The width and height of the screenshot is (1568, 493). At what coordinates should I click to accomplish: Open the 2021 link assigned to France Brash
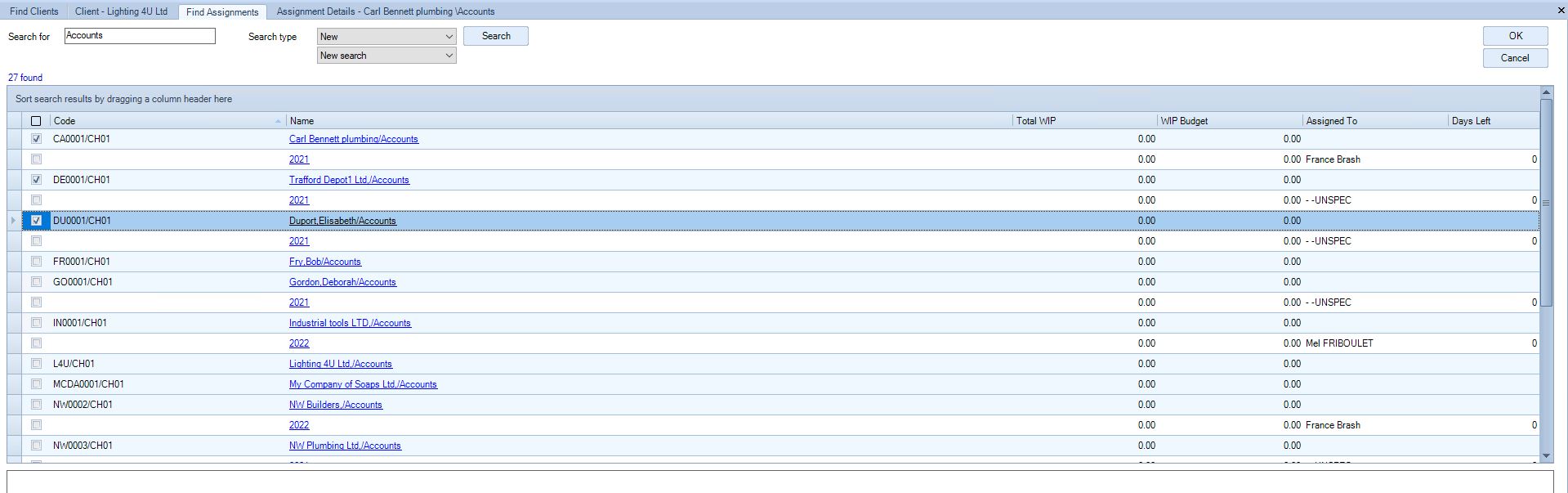[x=299, y=159]
